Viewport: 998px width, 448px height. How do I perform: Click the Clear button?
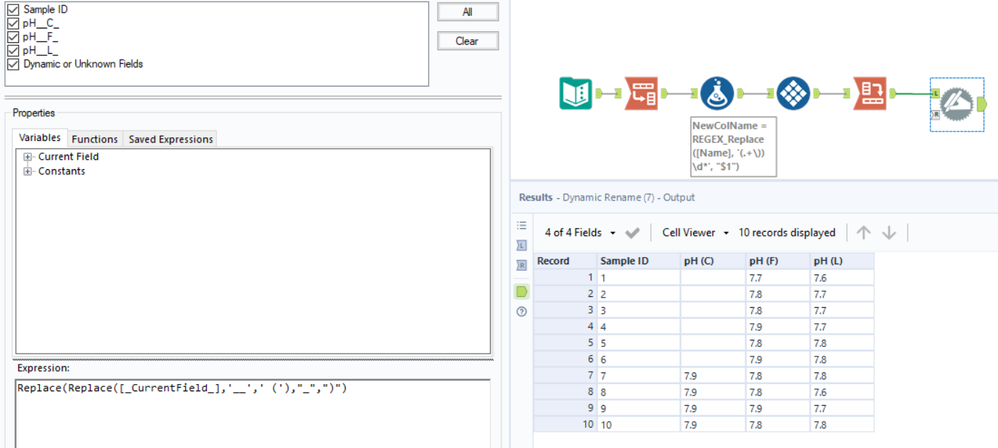[467, 41]
